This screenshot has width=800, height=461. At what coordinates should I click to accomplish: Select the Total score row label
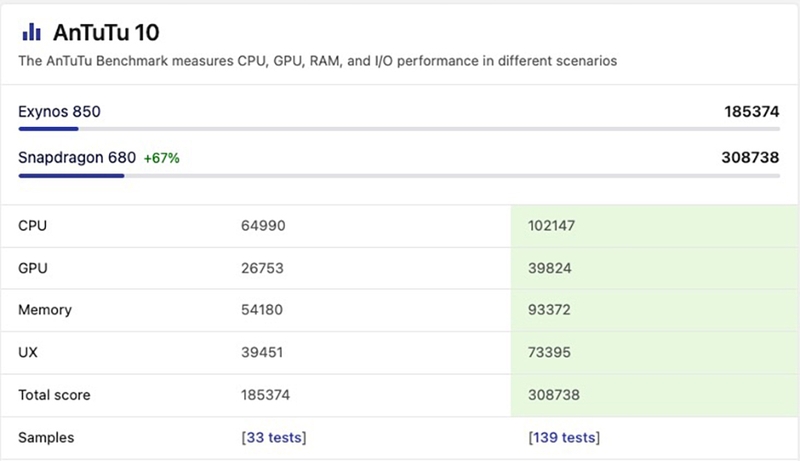[x=54, y=395]
